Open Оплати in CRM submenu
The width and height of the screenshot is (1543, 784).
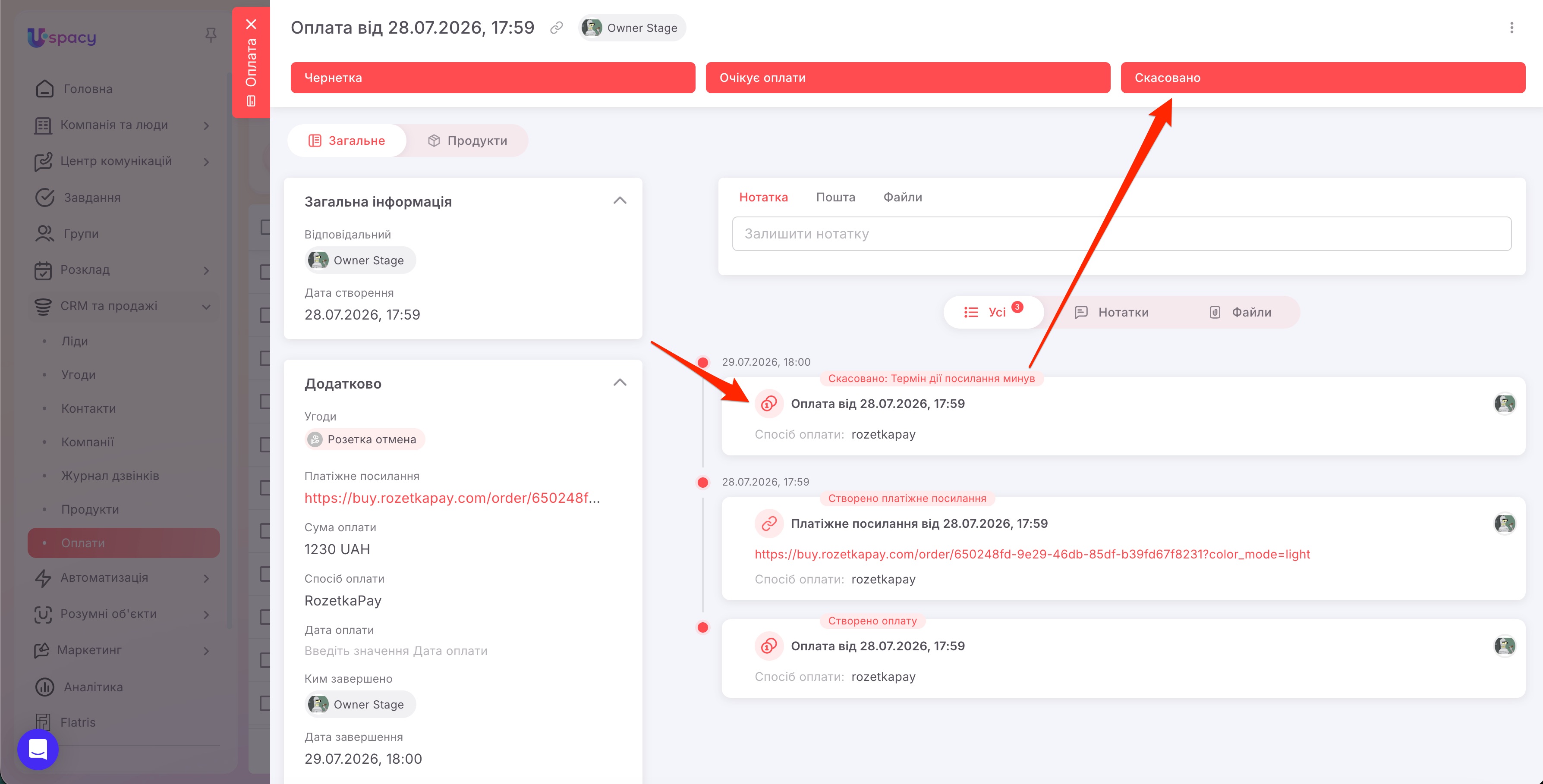point(123,543)
